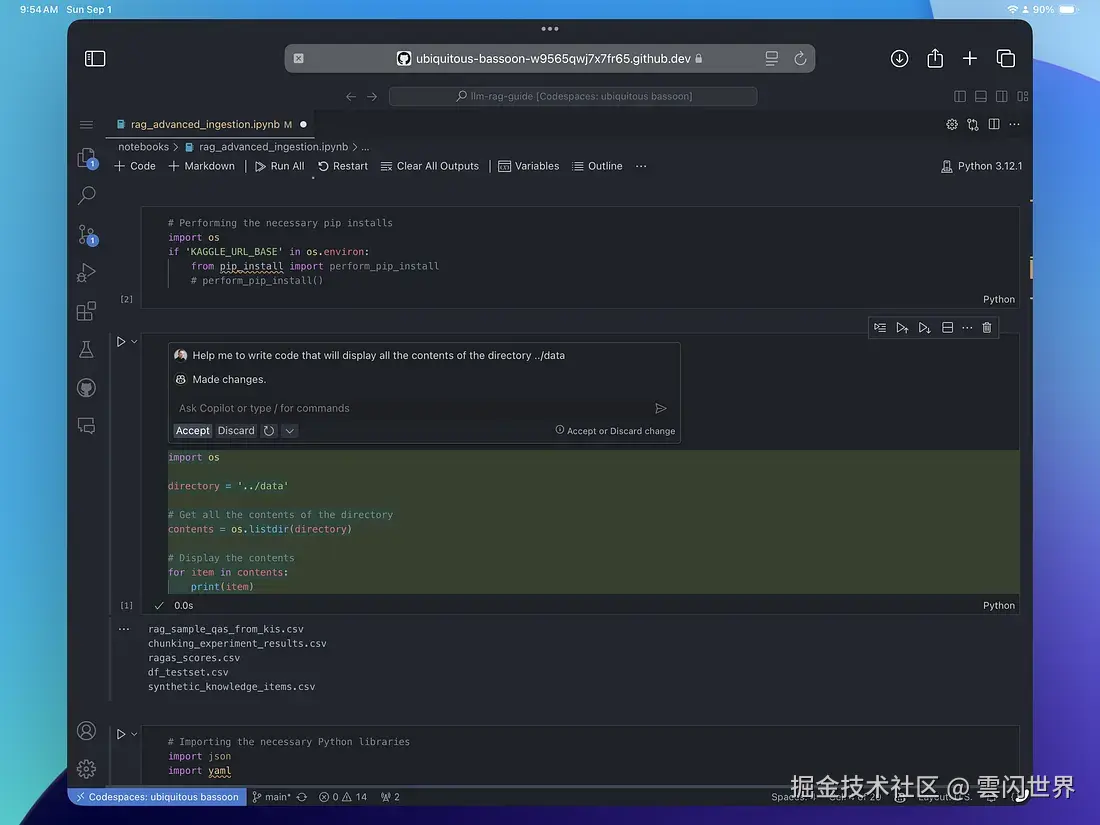Run the Copilot-edited cell
The height and width of the screenshot is (825, 1100).
pos(121,342)
